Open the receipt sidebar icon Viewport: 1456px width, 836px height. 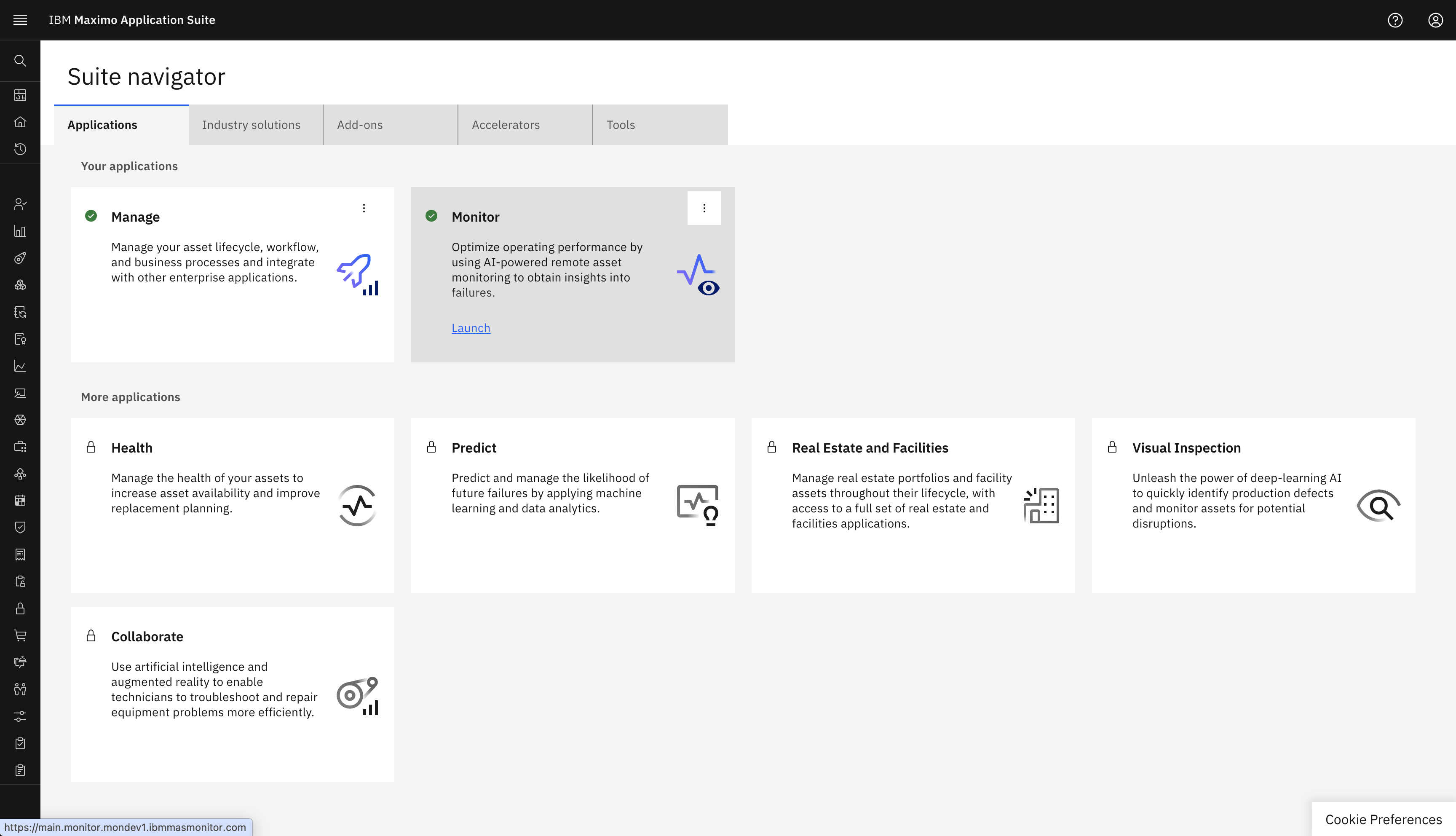[20, 554]
